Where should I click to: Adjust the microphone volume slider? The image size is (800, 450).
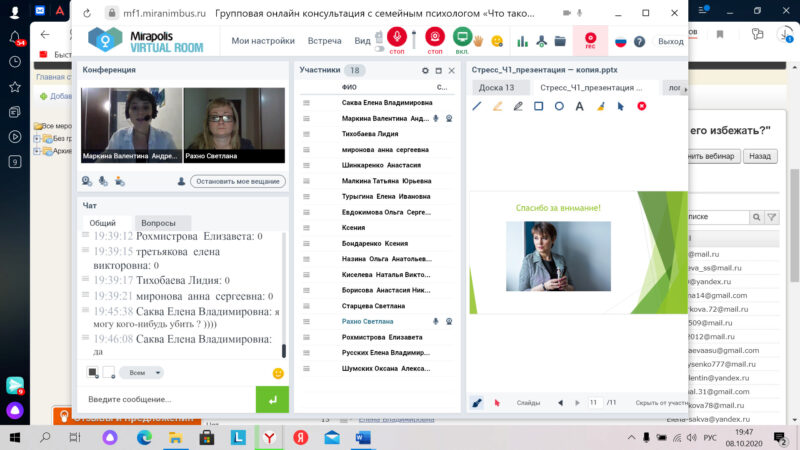point(414,40)
